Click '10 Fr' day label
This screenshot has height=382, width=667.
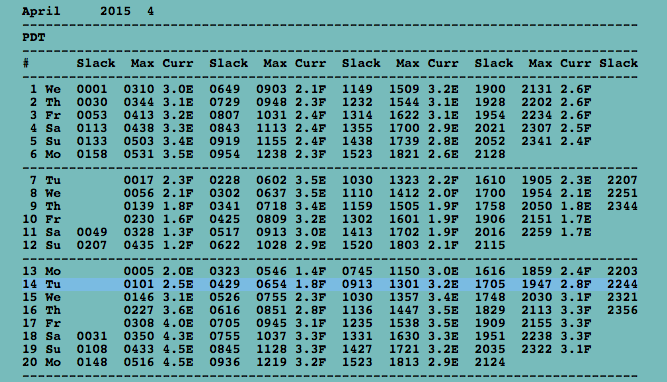tap(41, 220)
